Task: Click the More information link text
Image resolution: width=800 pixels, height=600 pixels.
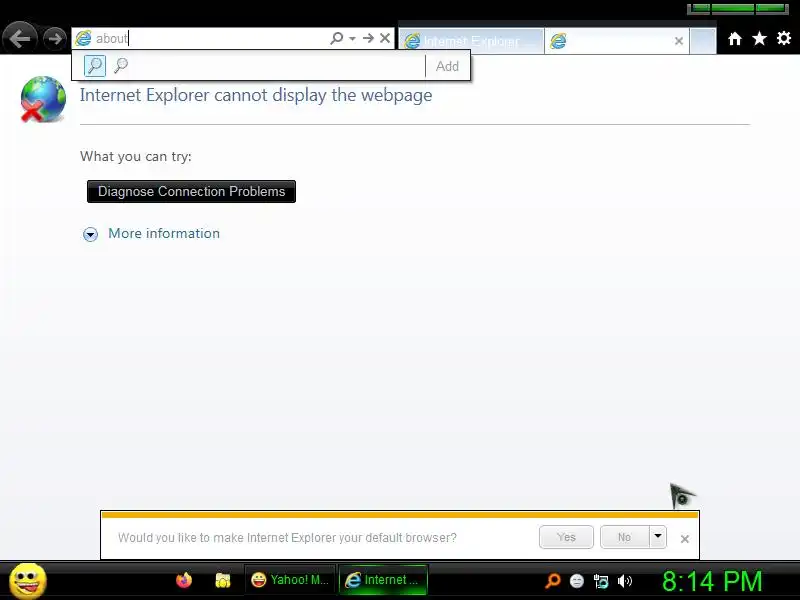Action: 164,233
